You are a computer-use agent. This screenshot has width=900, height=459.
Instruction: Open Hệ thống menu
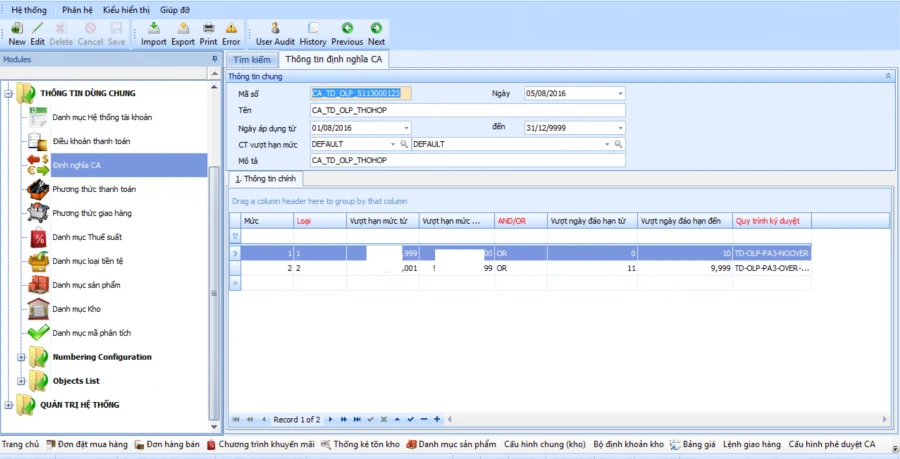pos(29,10)
